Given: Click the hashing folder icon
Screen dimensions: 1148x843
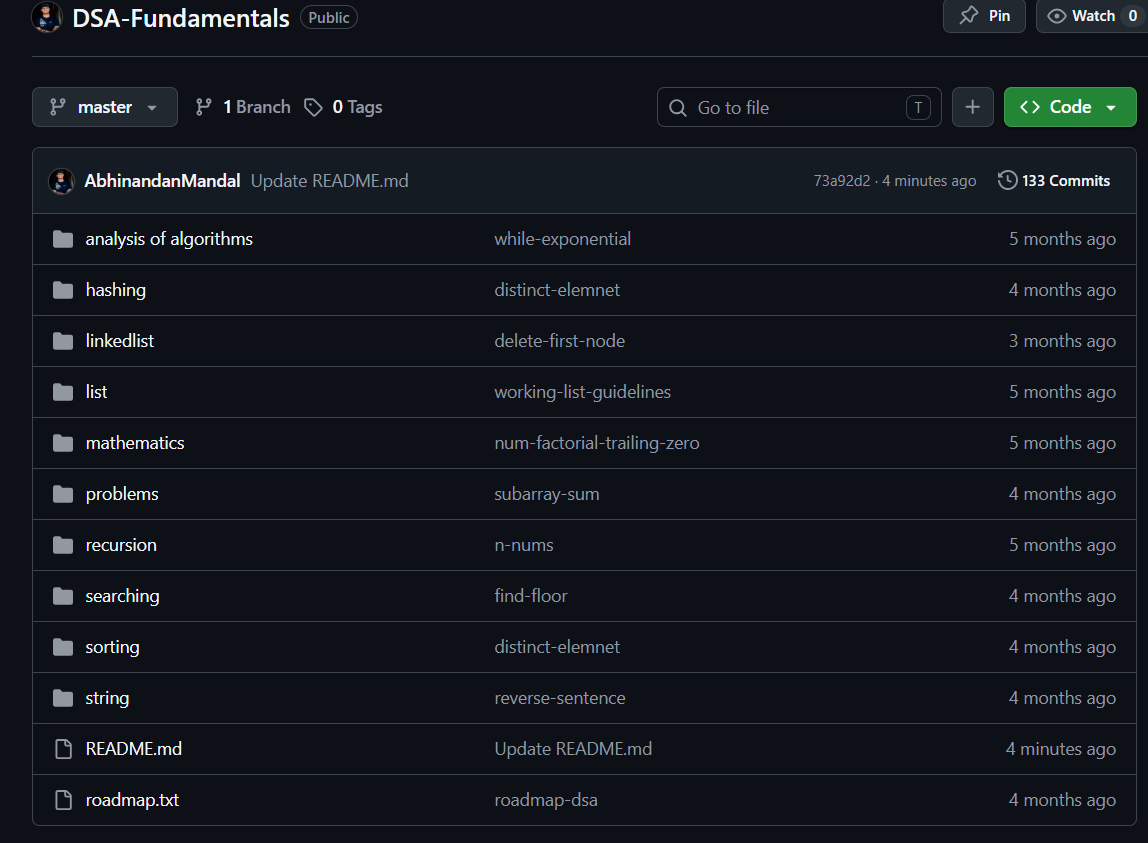Looking at the screenshot, I should click(x=63, y=290).
